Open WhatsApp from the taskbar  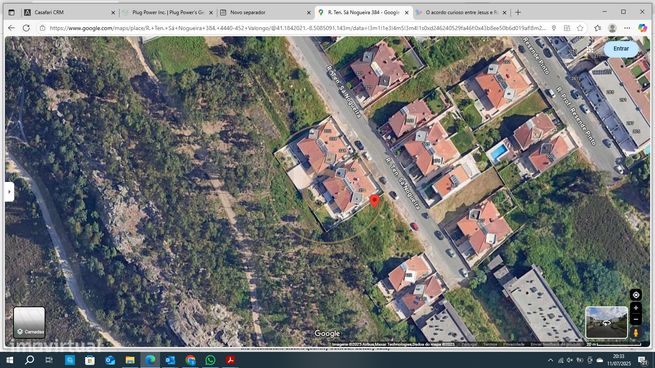210,360
